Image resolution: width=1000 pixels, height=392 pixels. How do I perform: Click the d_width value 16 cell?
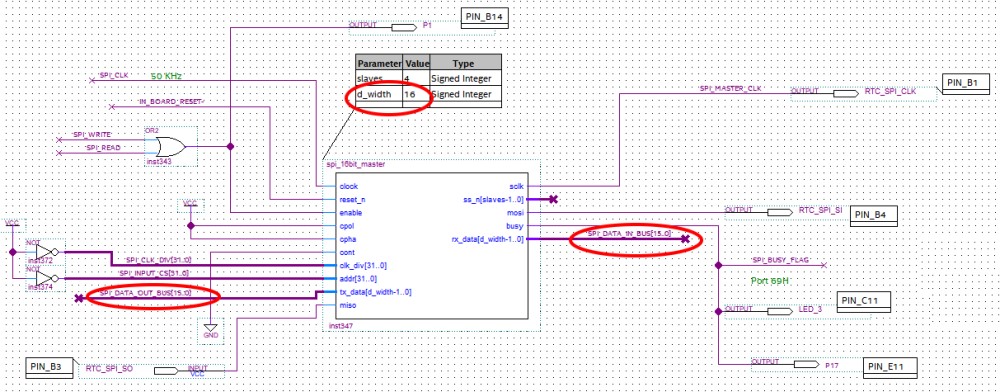(x=416, y=94)
